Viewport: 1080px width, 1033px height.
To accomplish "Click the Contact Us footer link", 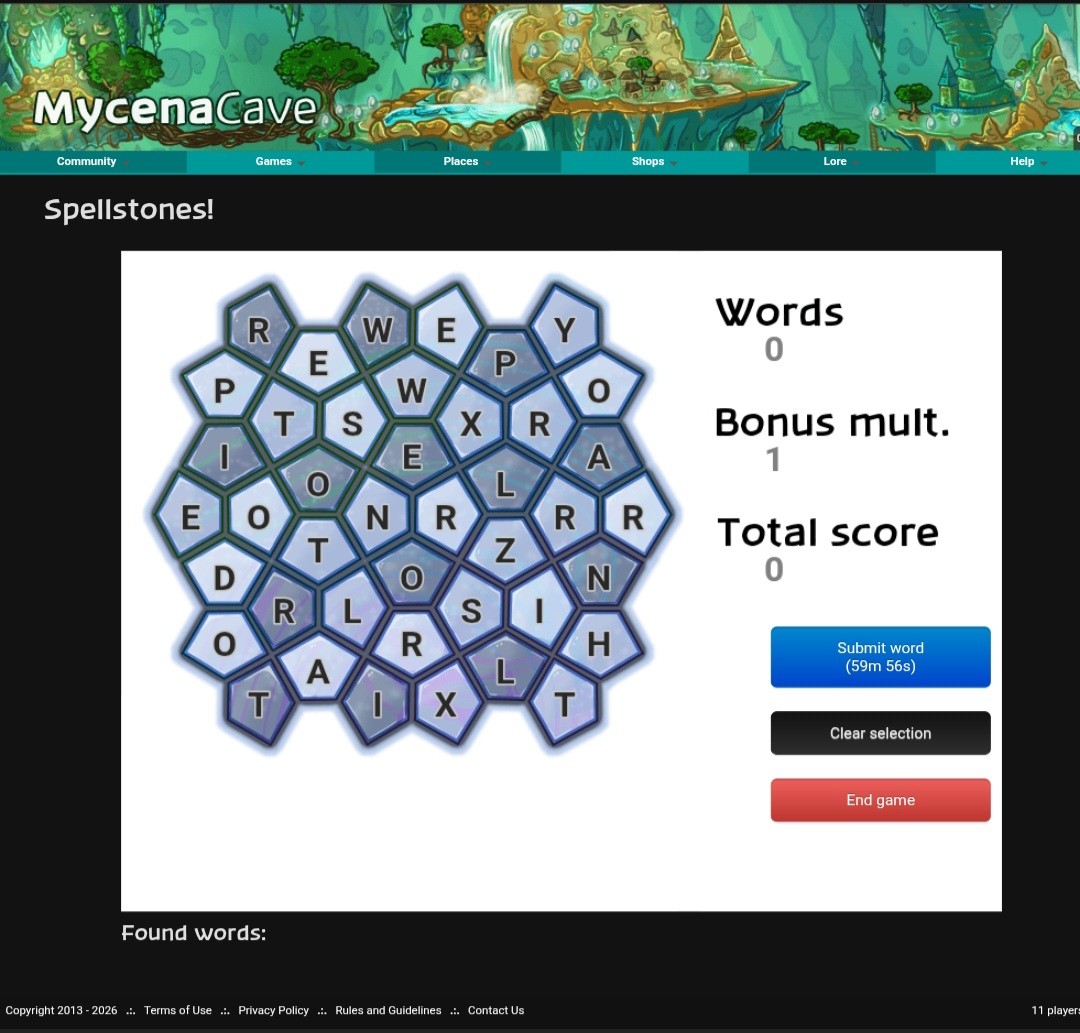I will click(x=496, y=1010).
